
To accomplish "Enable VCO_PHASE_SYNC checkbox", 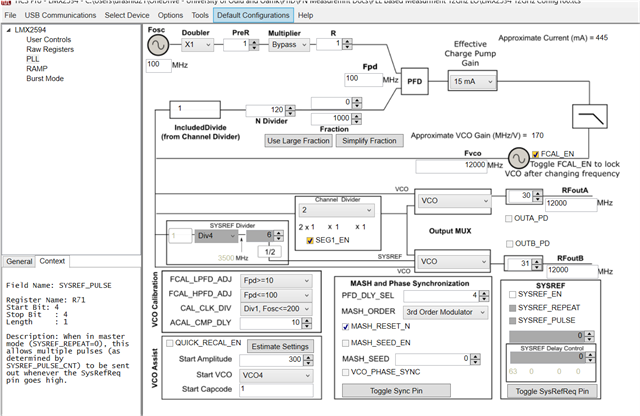I will (345, 372).
